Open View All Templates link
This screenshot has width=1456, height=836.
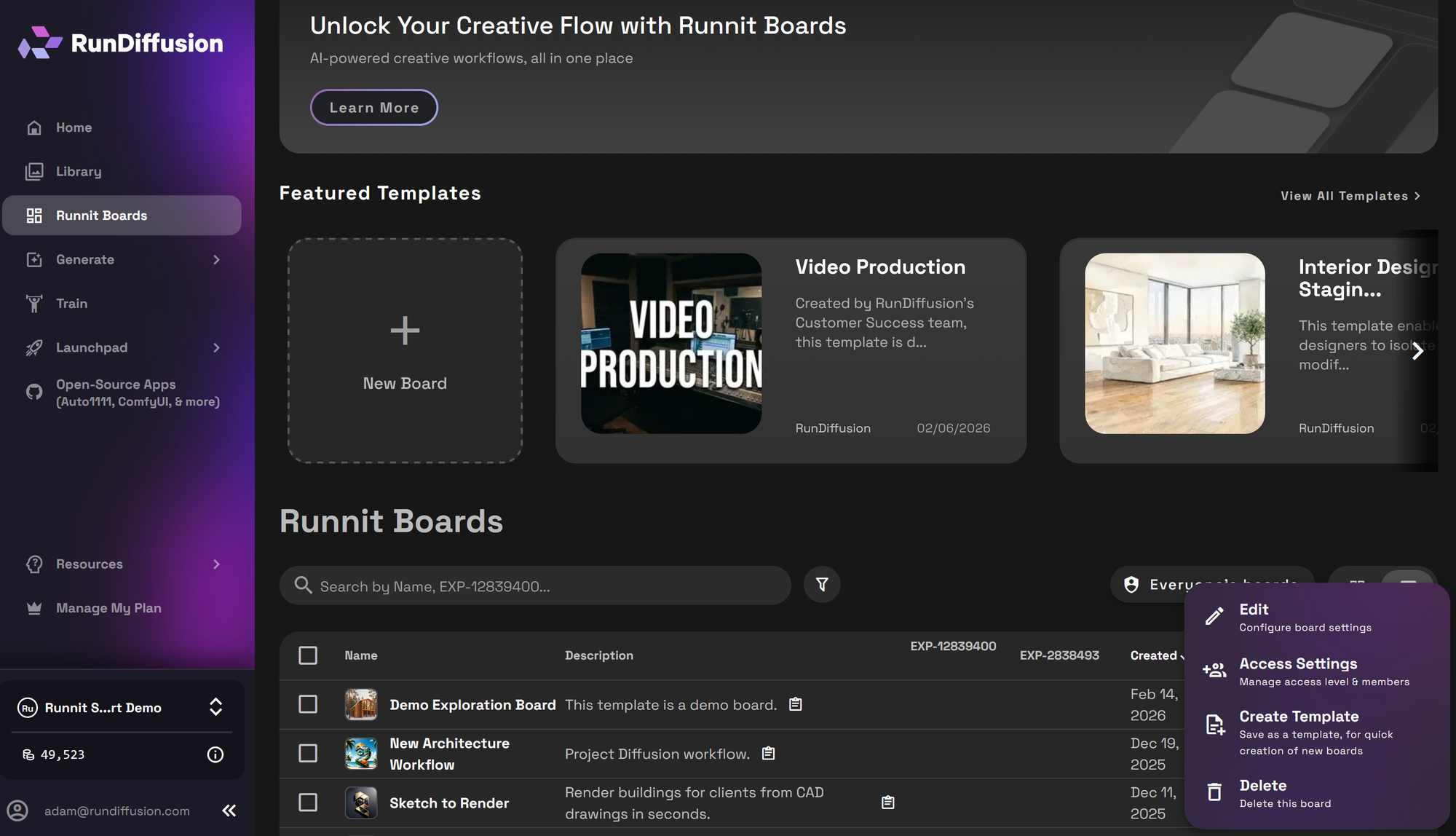[1350, 196]
